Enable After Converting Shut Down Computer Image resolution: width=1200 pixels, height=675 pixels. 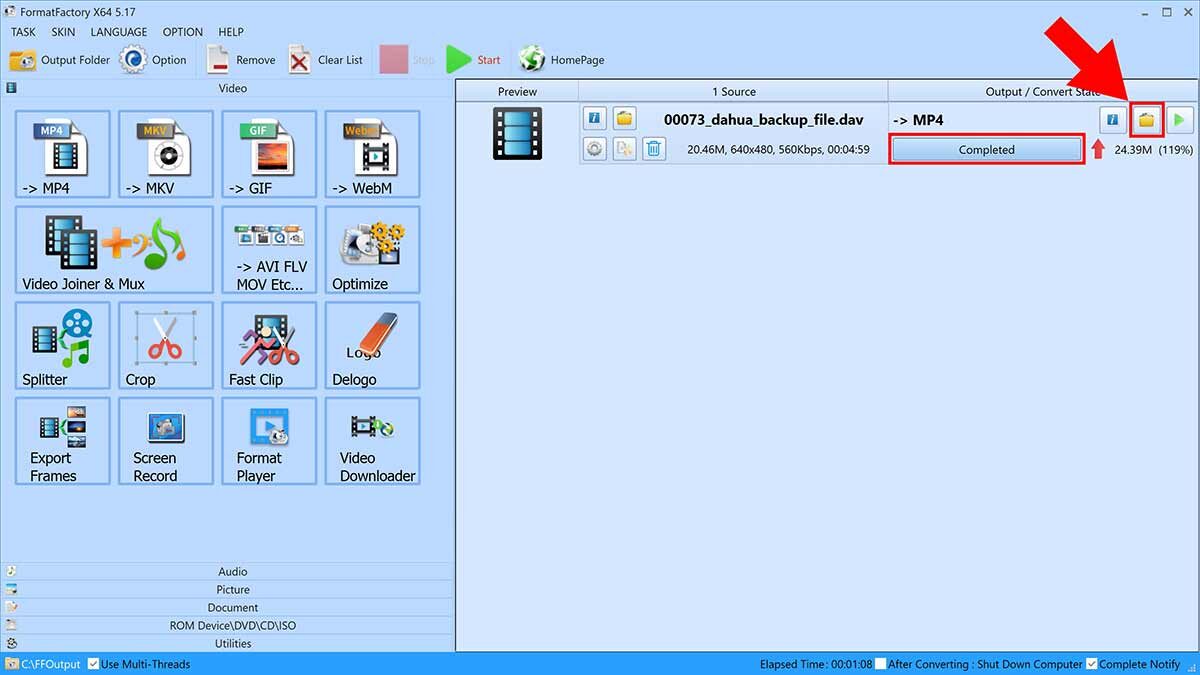[x=880, y=664]
